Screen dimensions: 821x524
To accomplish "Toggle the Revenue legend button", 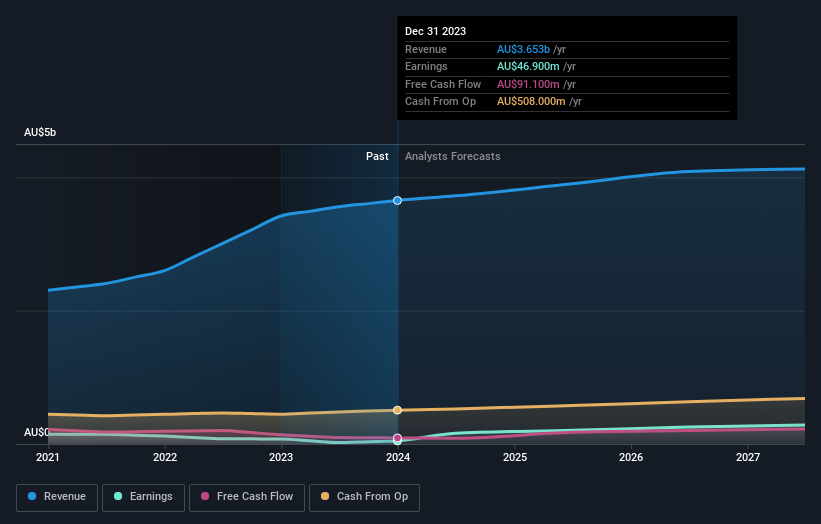I will 57,497.
